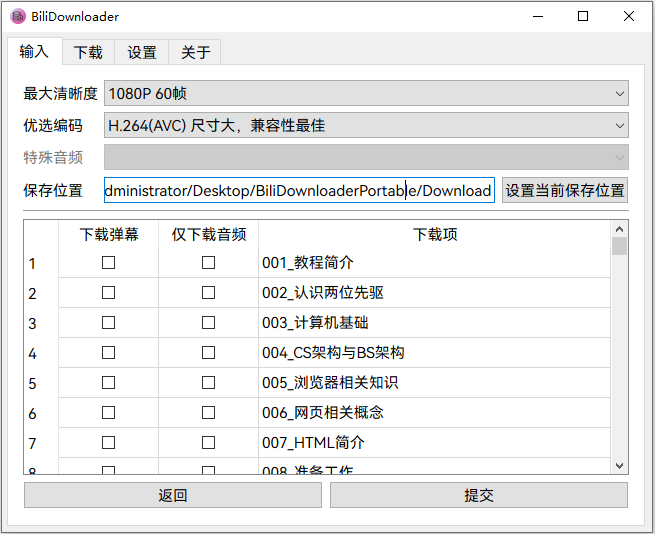
Task: Select the 003_计算机基础 item
Action: tap(434, 323)
